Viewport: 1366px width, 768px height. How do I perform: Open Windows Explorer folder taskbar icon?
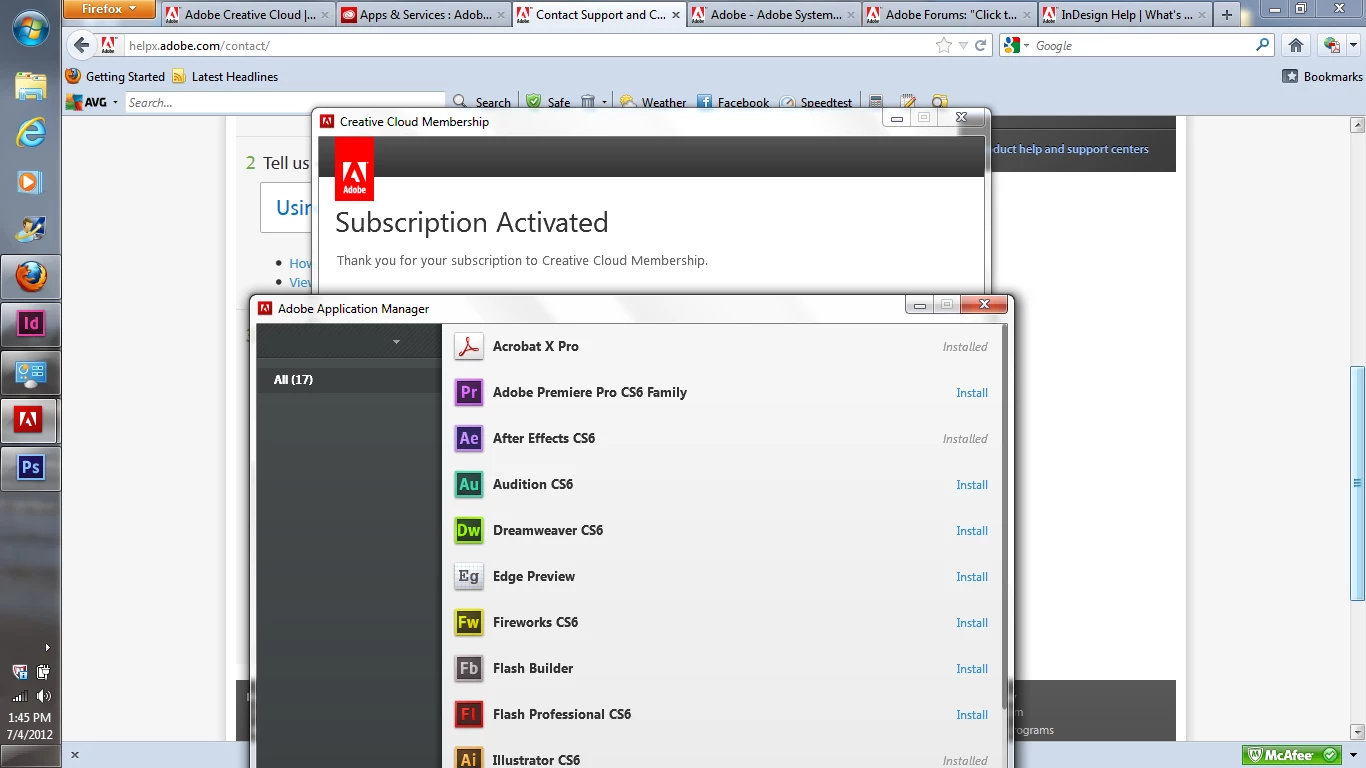31,85
